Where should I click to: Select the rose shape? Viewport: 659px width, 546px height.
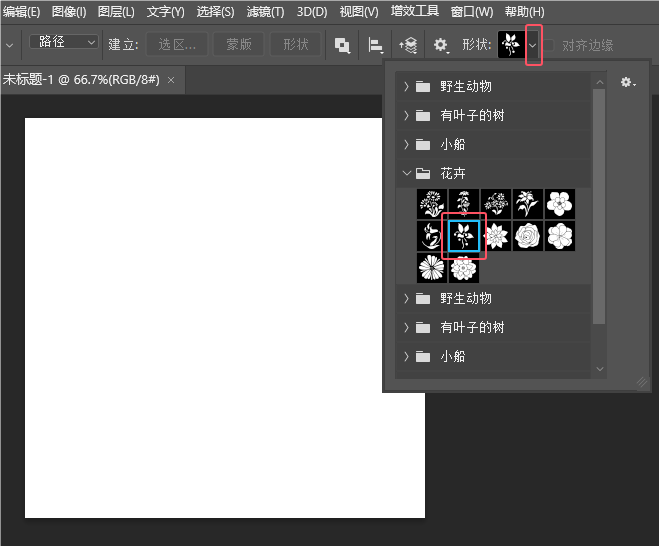[528, 236]
